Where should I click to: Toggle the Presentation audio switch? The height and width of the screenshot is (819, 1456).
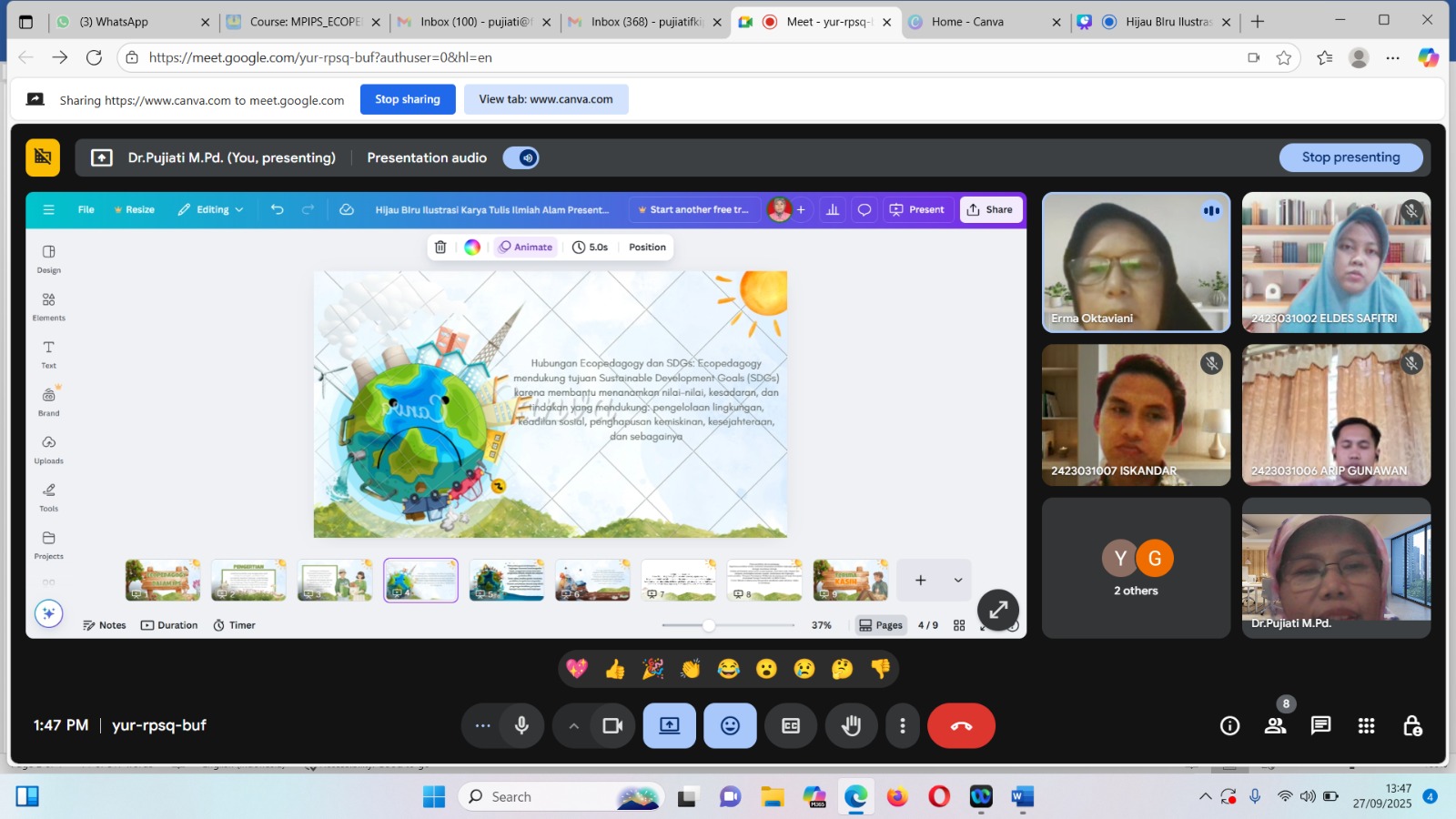point(521,158)
